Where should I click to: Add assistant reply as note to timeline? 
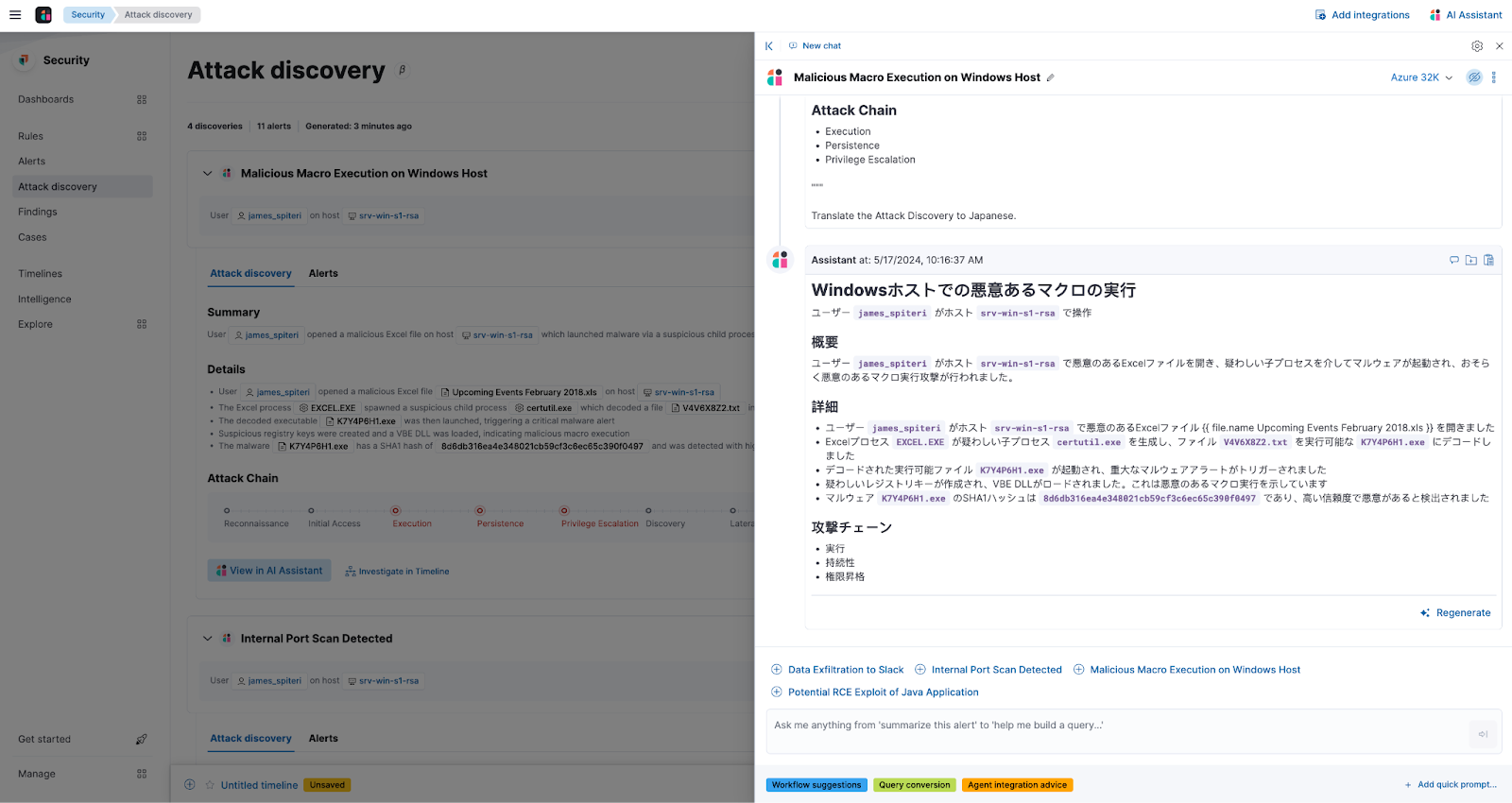pos(1454,260)
